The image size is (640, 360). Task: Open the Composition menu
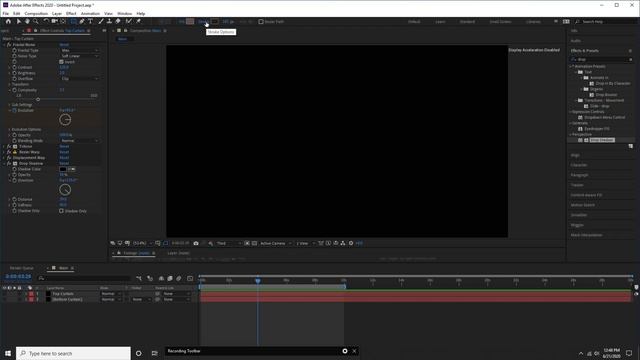coord(36,13)
